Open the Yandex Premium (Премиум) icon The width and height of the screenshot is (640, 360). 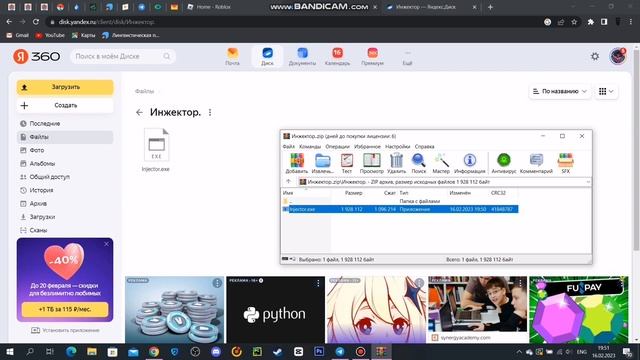[x=372, y=56]
